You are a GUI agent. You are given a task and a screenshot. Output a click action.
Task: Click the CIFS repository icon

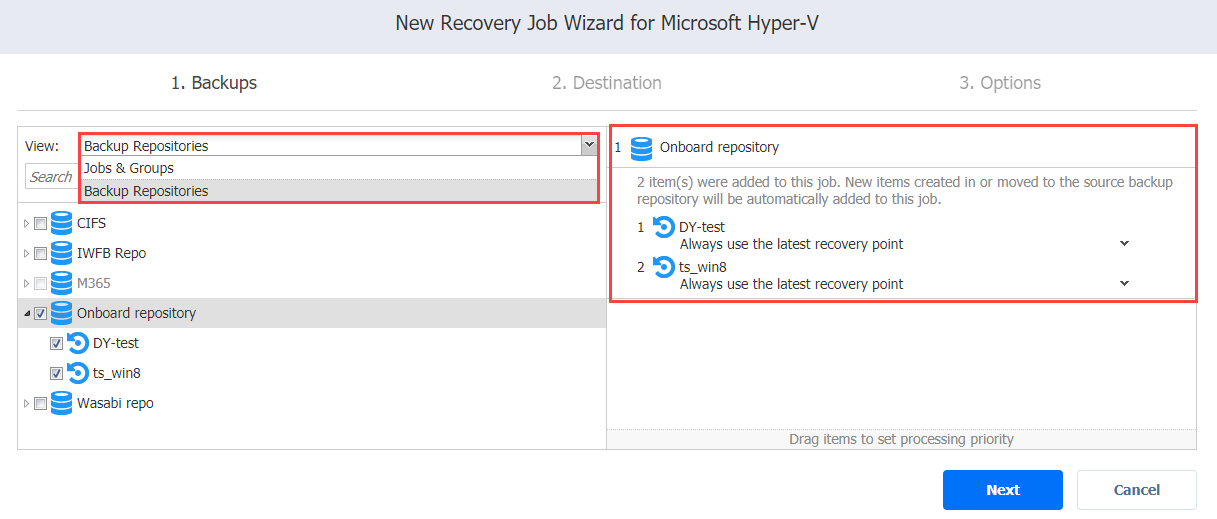point(61,223)
